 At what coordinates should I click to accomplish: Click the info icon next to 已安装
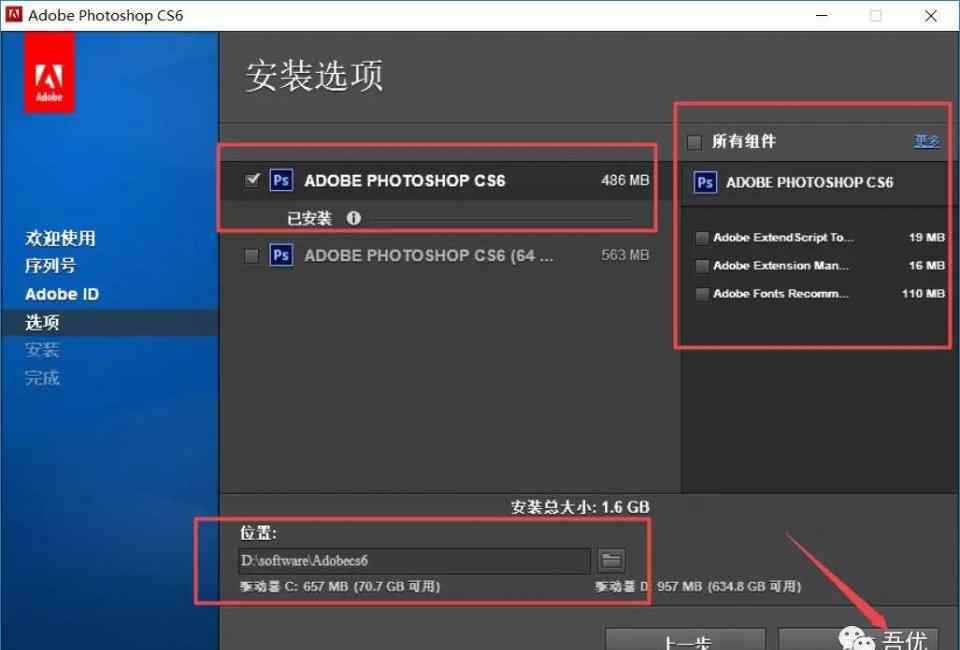[353, 218]
